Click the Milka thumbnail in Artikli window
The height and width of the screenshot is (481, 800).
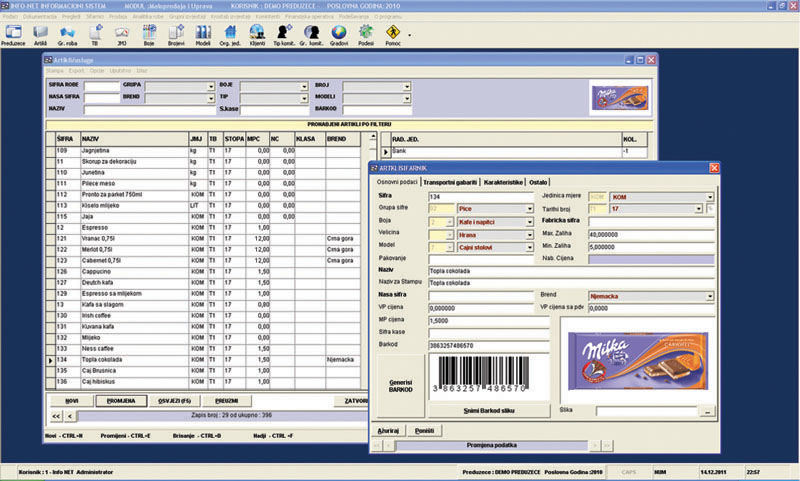[620, 98]
